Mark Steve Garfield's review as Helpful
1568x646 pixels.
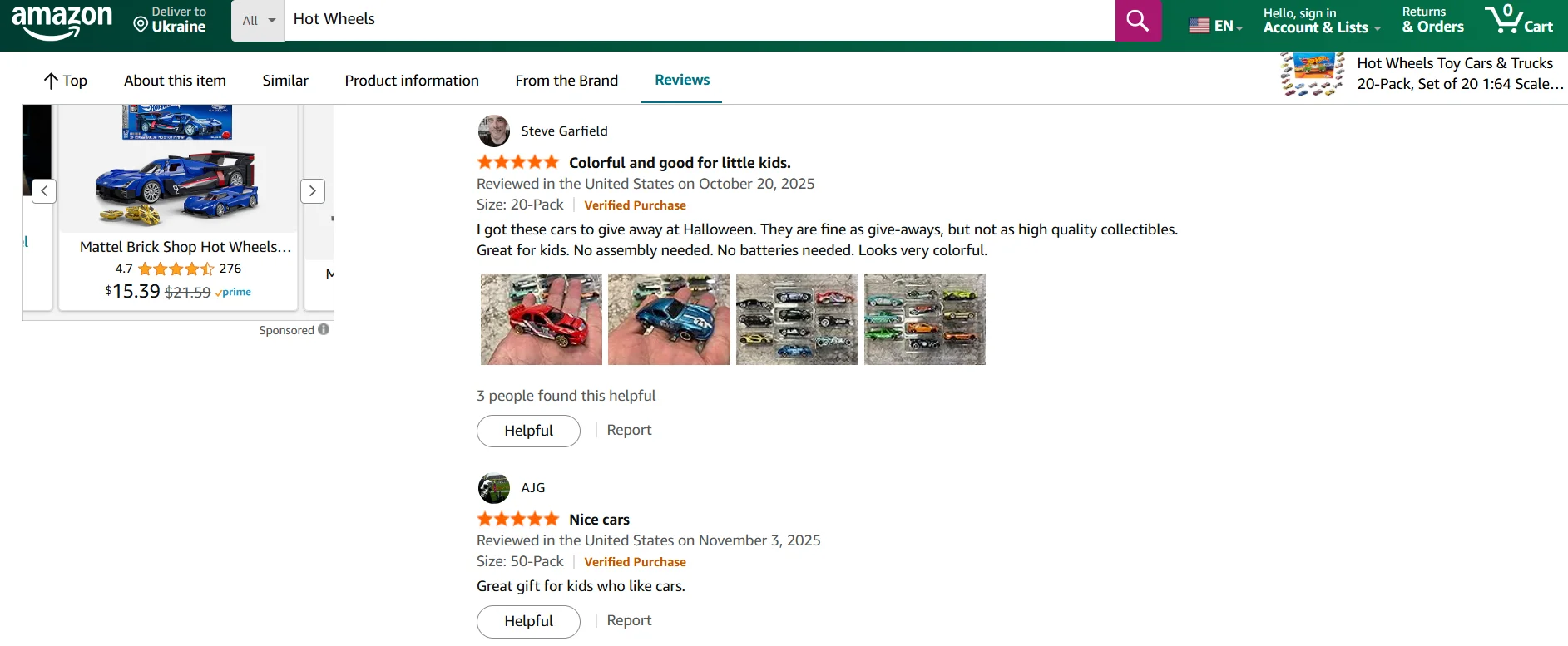528,431
